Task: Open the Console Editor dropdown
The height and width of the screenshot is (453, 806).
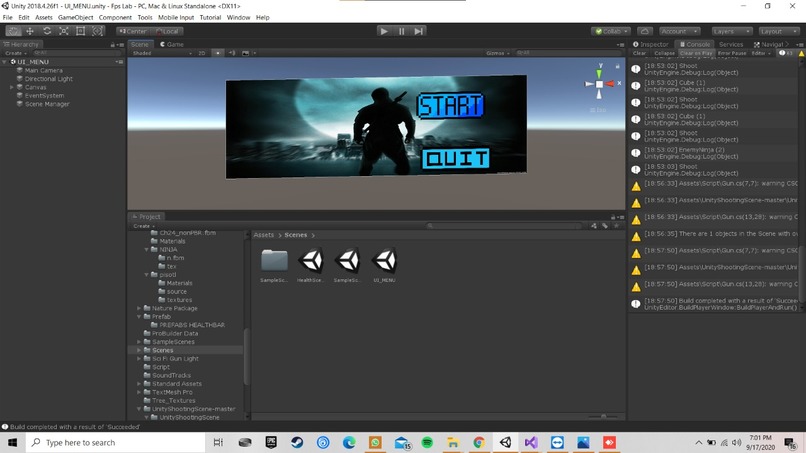Action: point(761,53)
